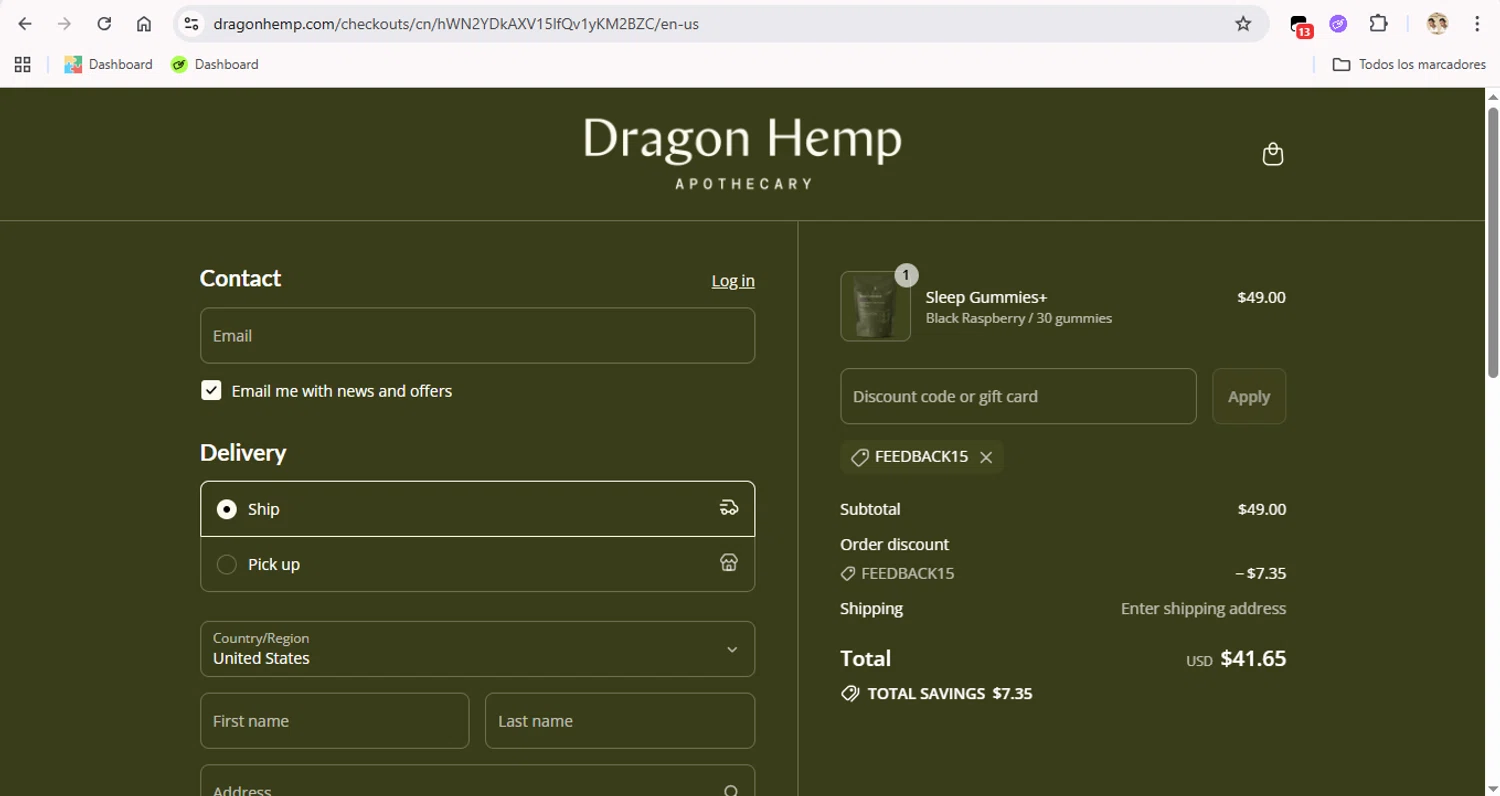Click the Subtotal label
The height and width of the screenshot is (796, 1500).
[870, 509]
